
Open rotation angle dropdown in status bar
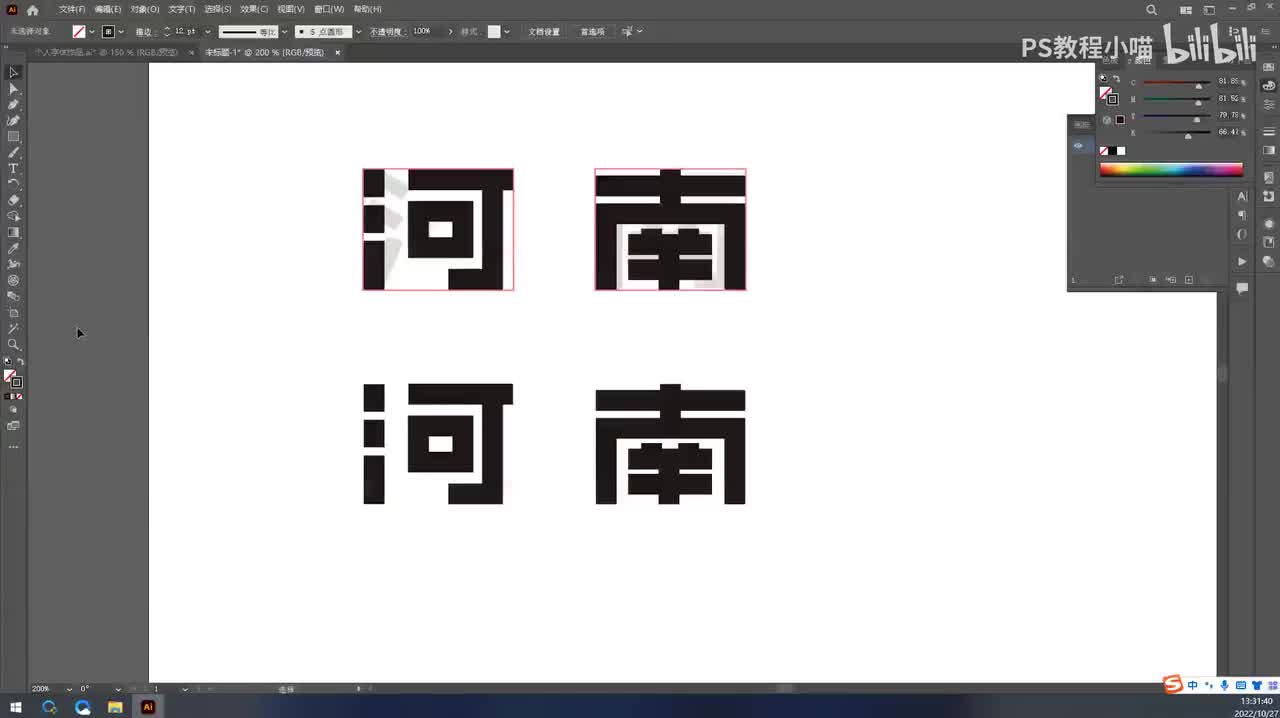click(x=118, y=689)
